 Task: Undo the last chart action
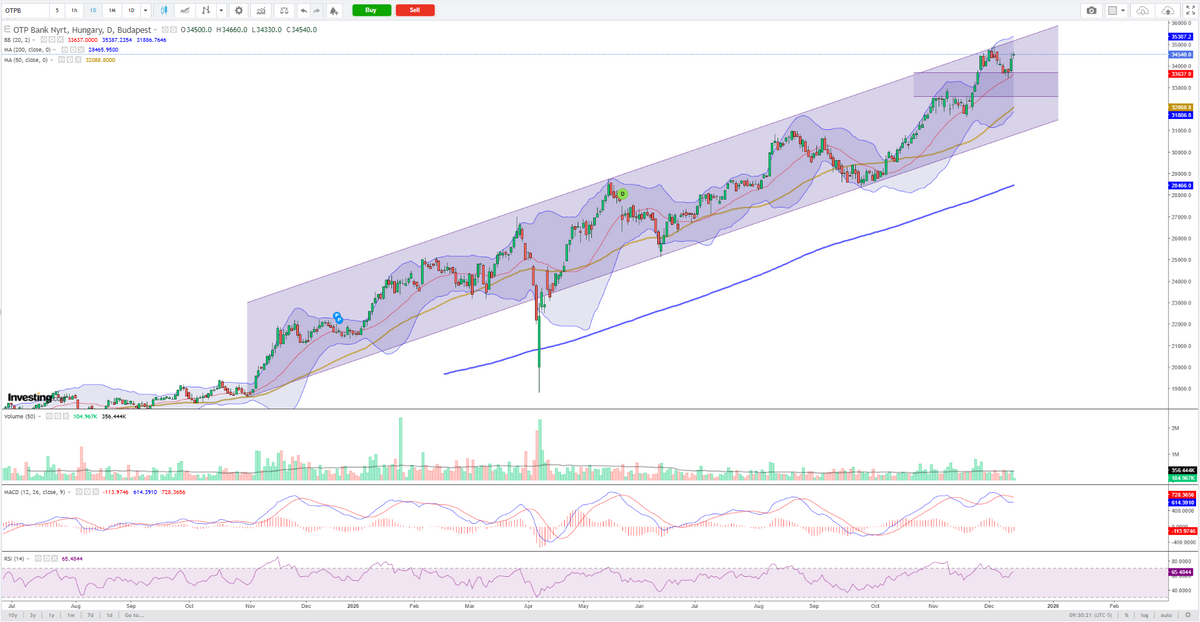(x=304, y=10)
